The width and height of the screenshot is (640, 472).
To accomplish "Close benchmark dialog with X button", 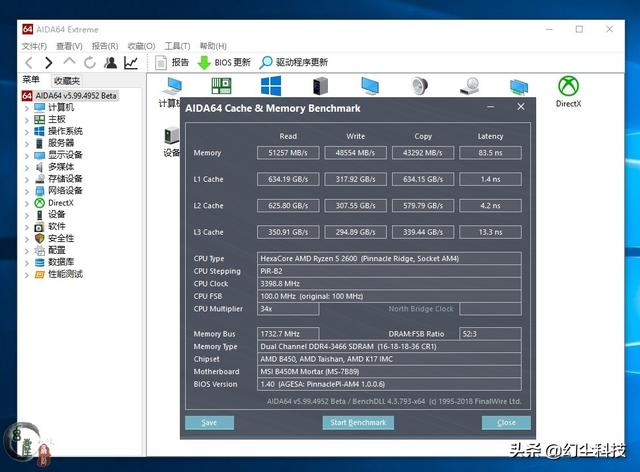I will click(521, 107).
